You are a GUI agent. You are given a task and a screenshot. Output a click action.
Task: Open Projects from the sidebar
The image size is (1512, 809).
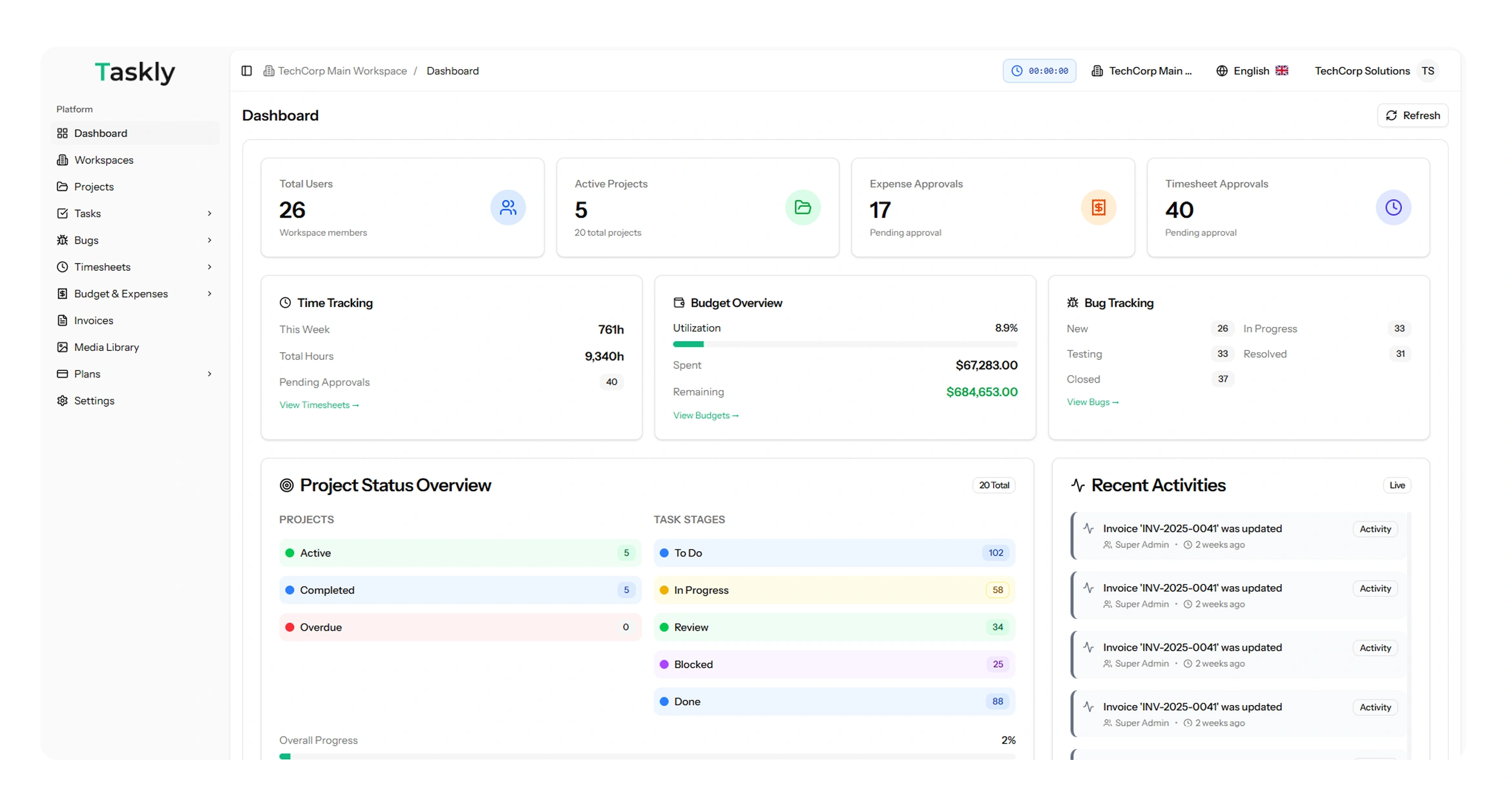(135, 187)
